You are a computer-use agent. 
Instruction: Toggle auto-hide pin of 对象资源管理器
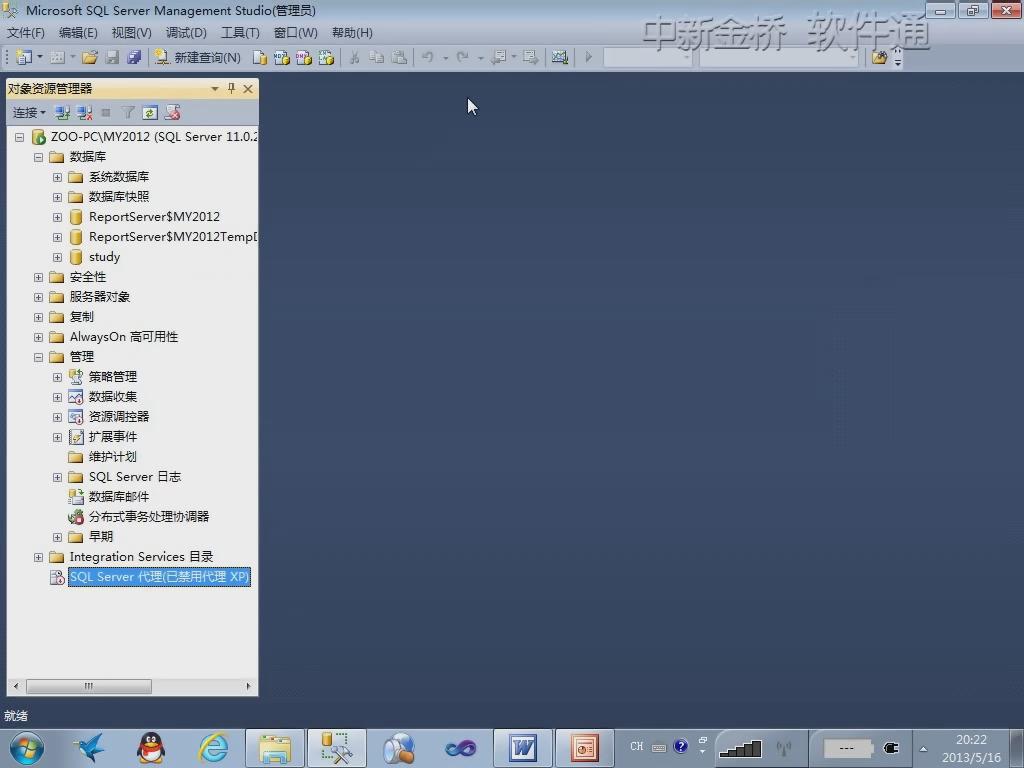231,88
